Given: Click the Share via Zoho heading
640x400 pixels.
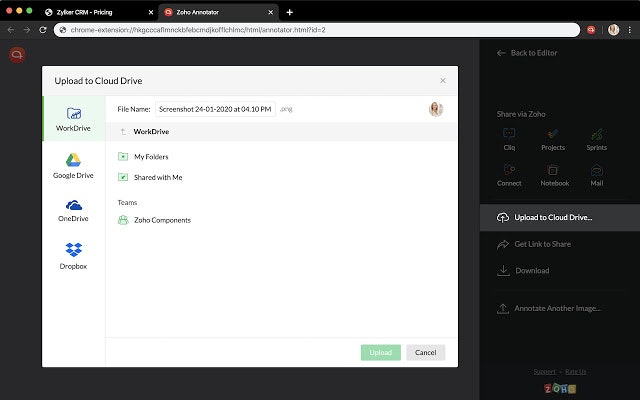Looking at the screenshot, I should click(x=521, y=114).
